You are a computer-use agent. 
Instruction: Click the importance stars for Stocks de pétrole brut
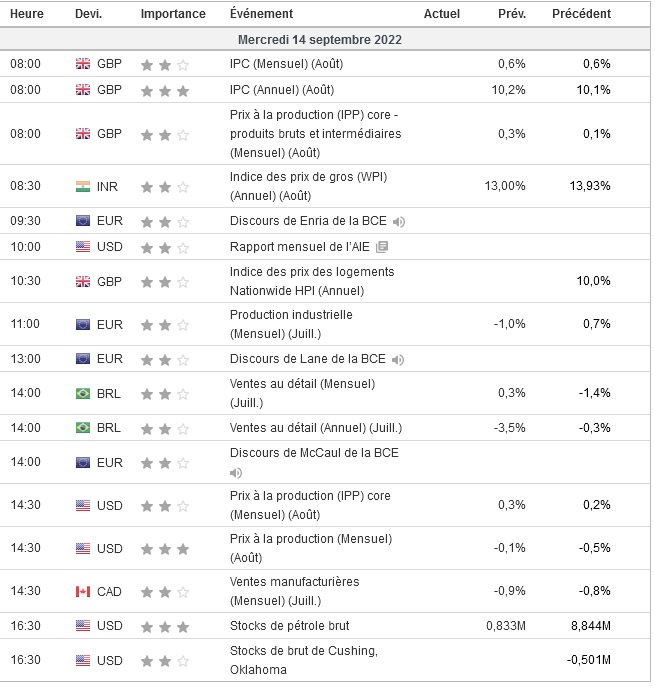164,627
